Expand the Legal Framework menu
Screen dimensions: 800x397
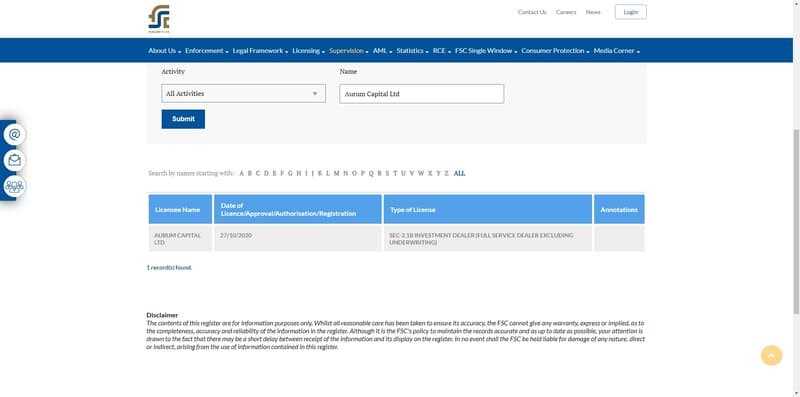click(260, 51)
